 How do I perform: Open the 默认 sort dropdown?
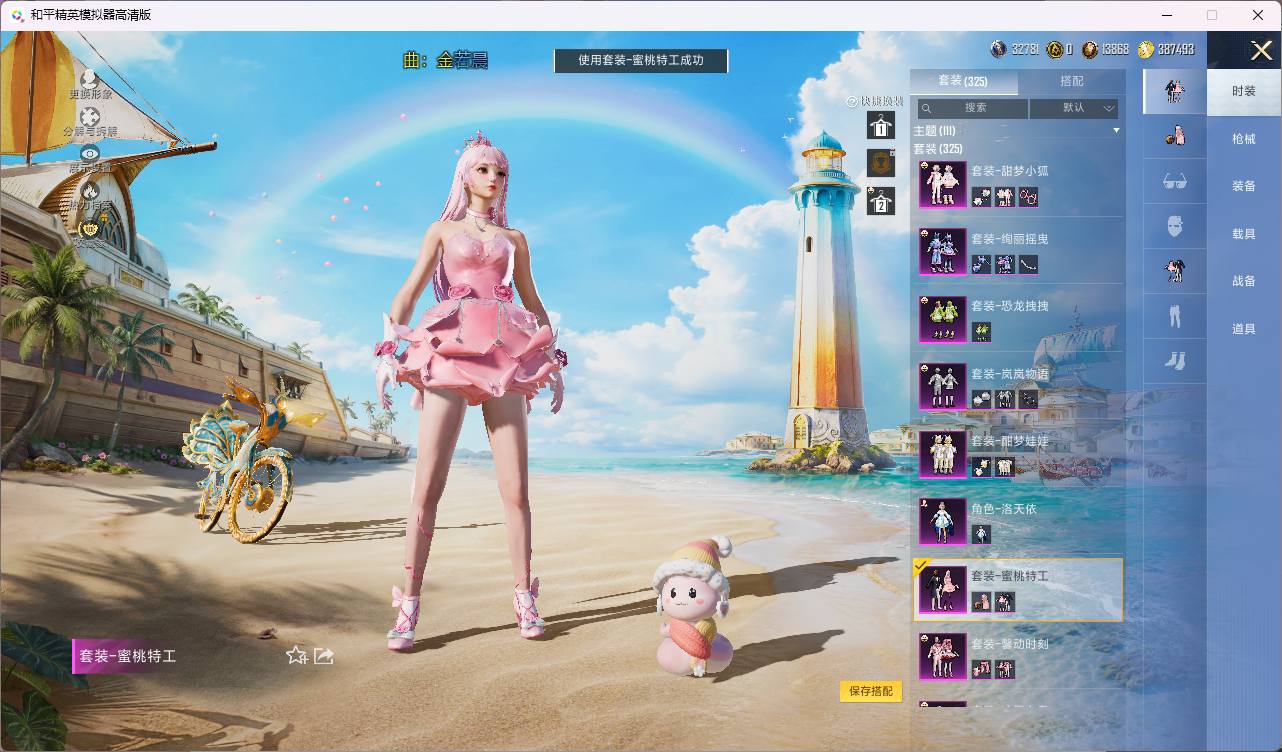pos(1074,108)
